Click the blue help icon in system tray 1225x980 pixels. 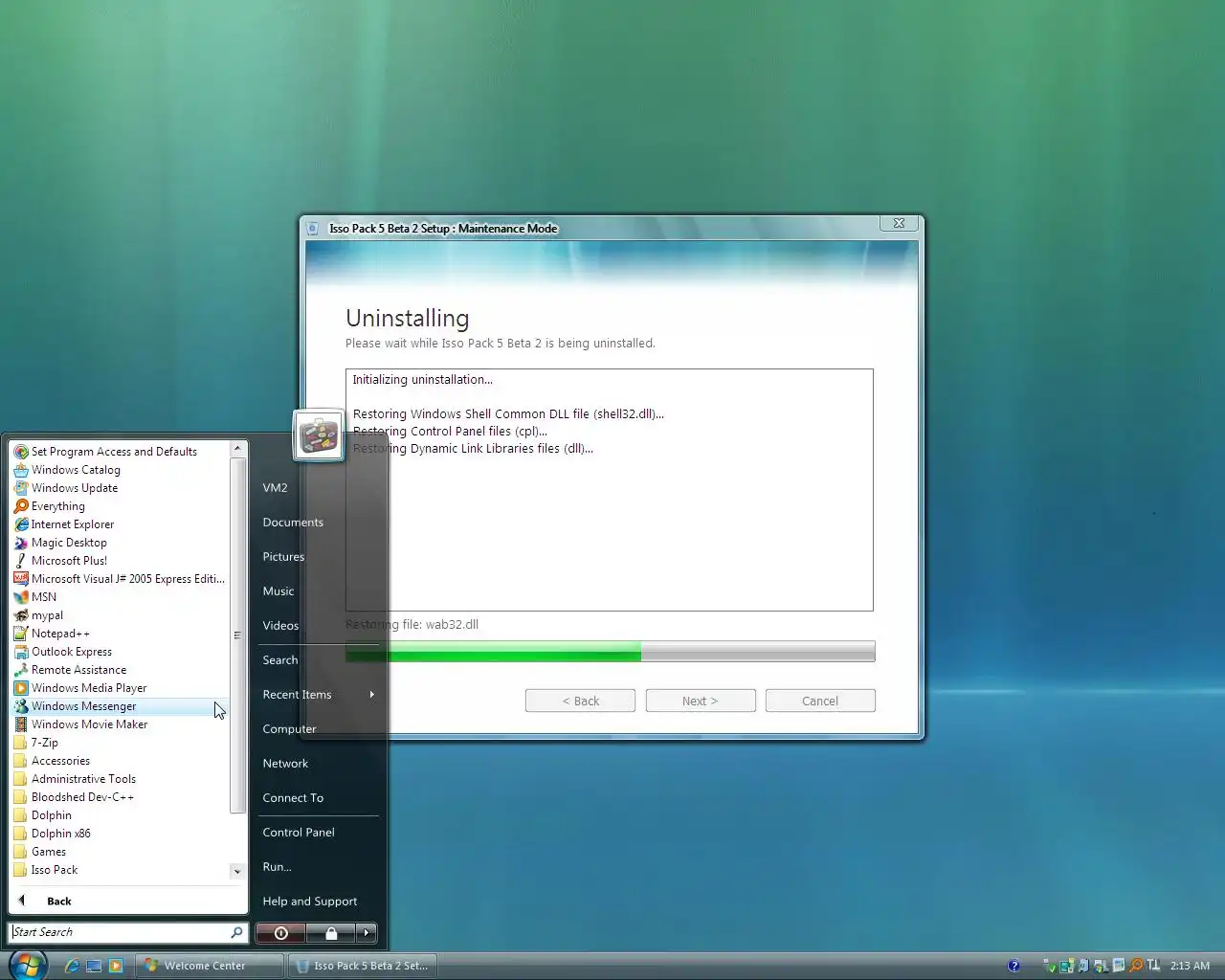pyautogui.click(x=1013, y=966)
